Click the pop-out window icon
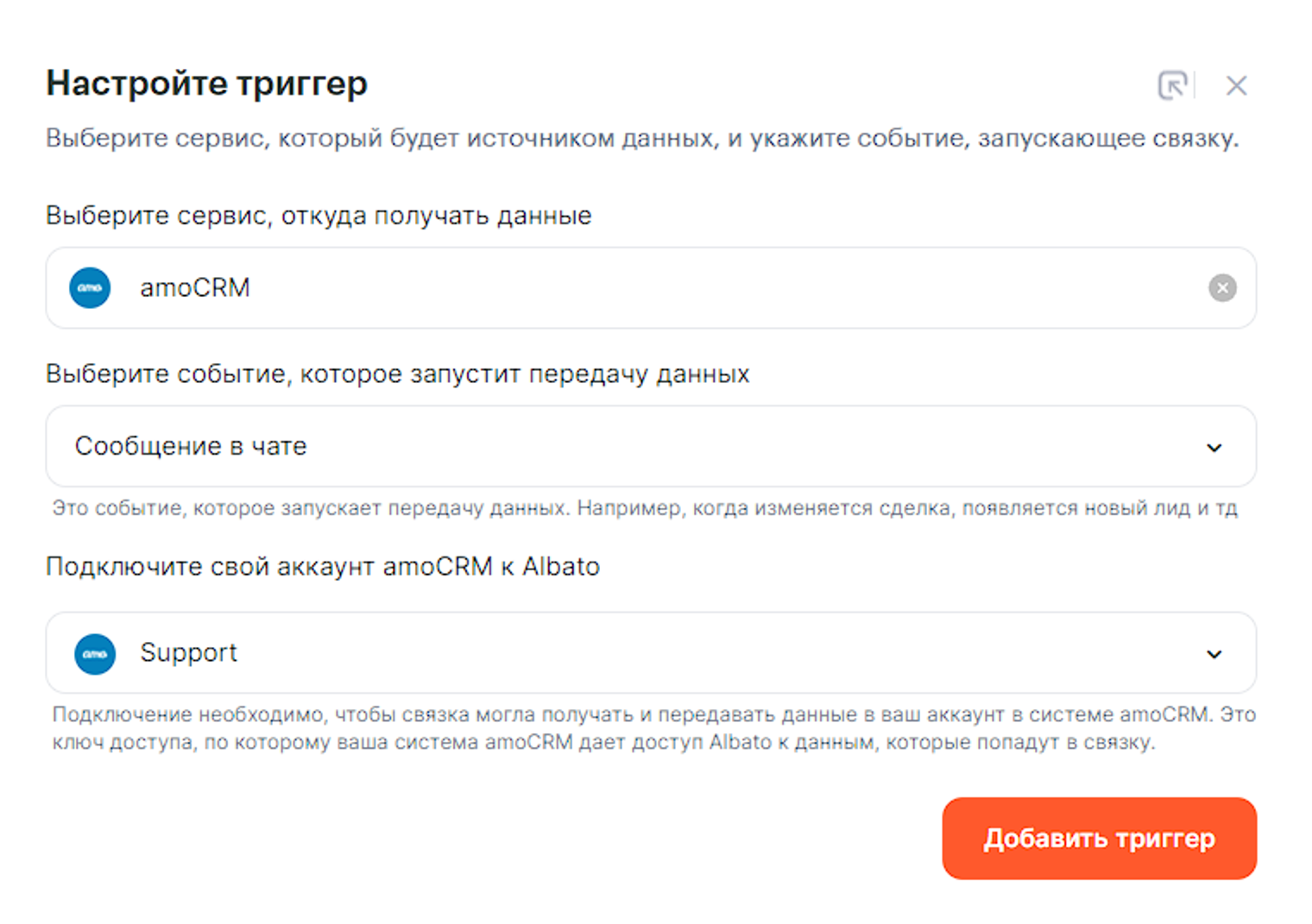The image size is (1312, 924). (1172, 85)
